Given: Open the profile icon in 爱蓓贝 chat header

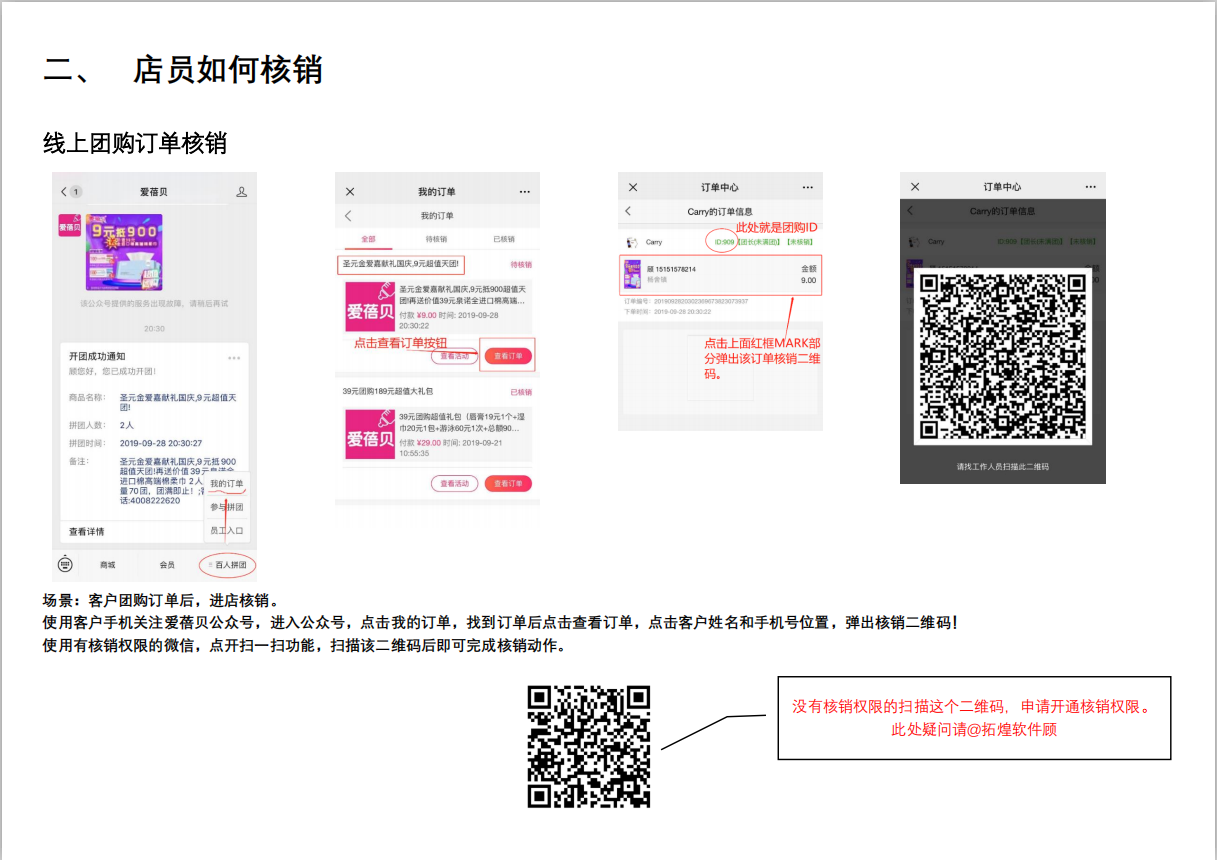Looking at the screenshot, I should 241,192.
